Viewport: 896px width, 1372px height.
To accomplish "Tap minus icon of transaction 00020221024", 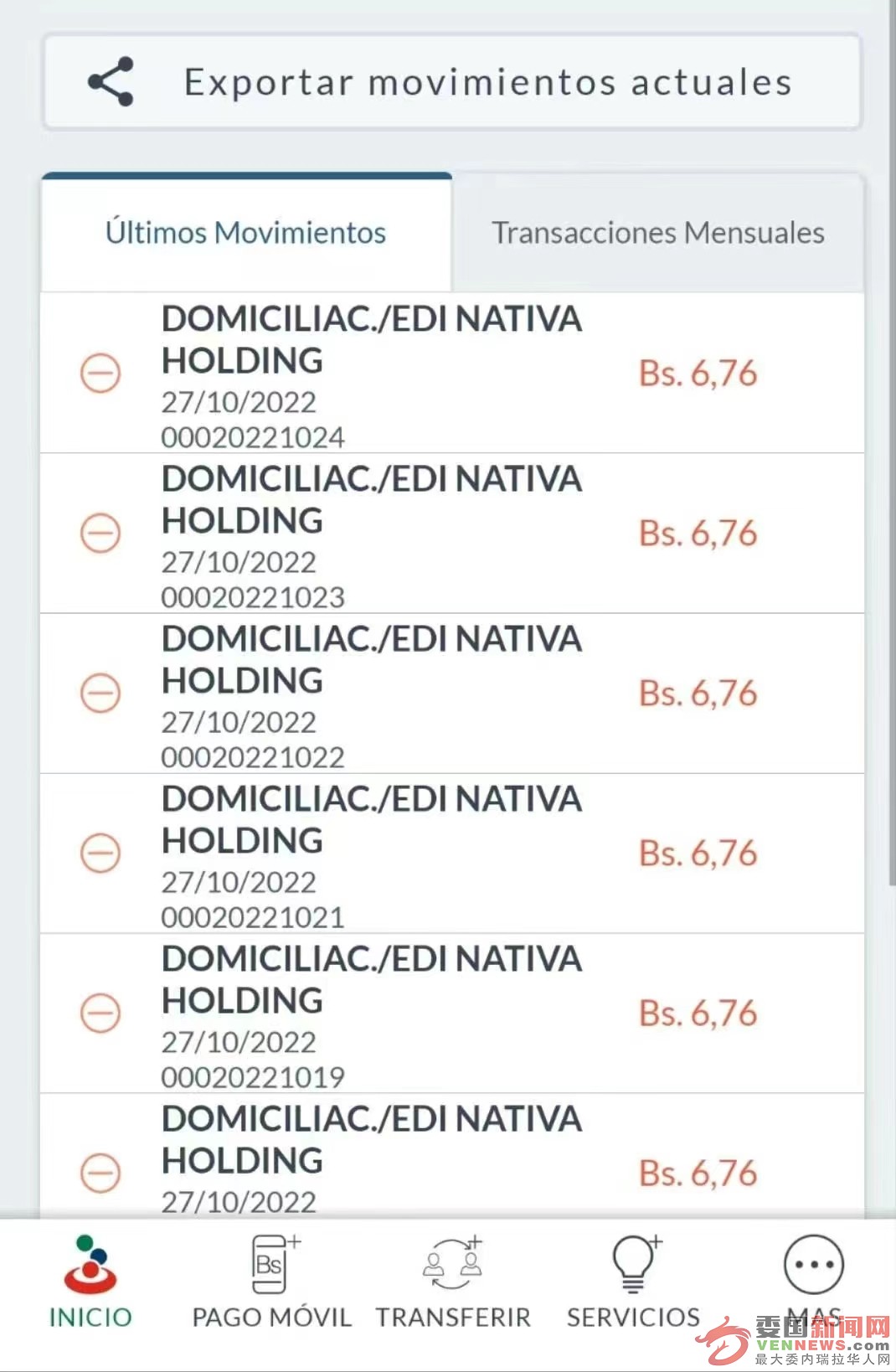I will [x=100, y=374].
